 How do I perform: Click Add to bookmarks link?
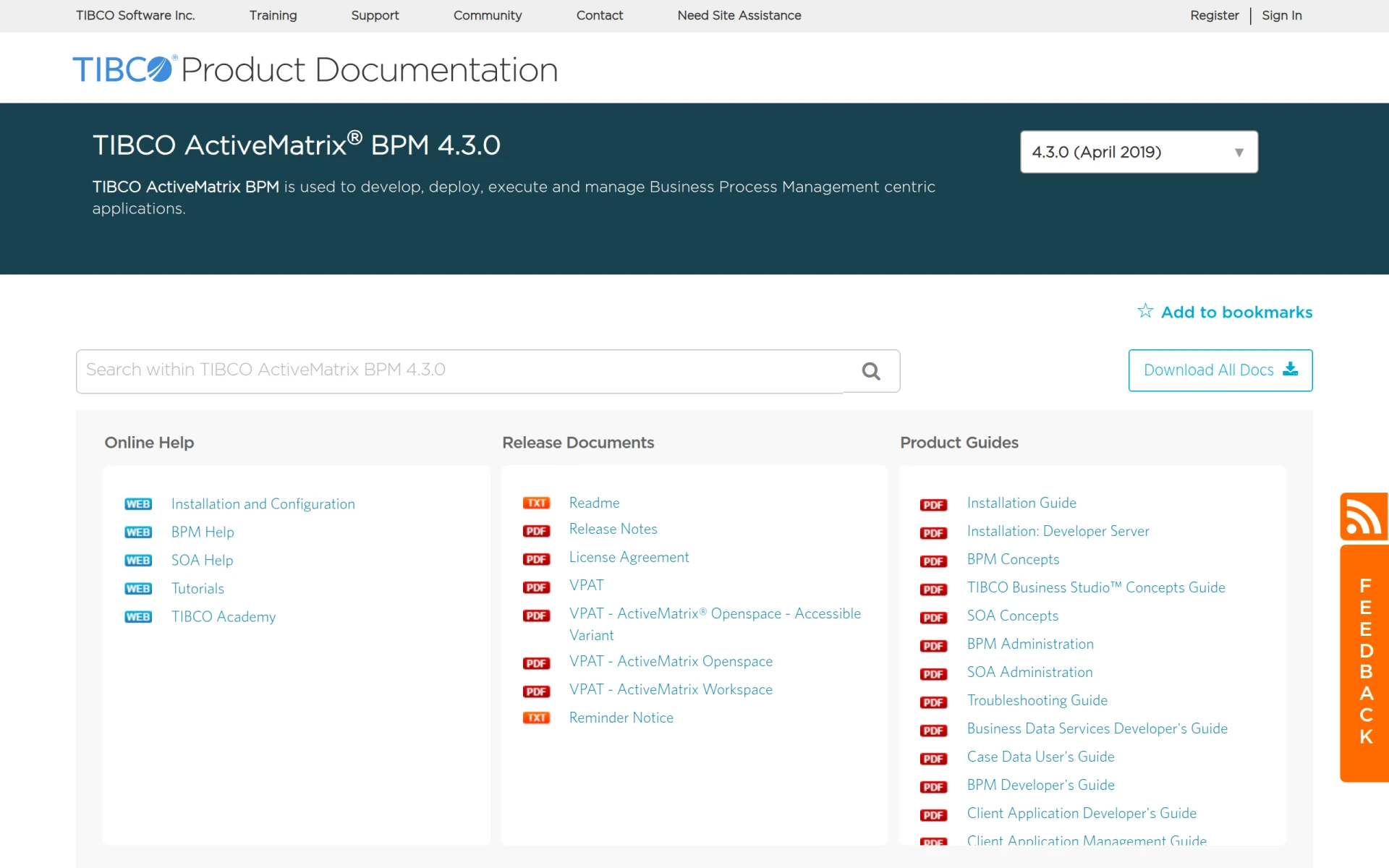[x=1236, y=312]
